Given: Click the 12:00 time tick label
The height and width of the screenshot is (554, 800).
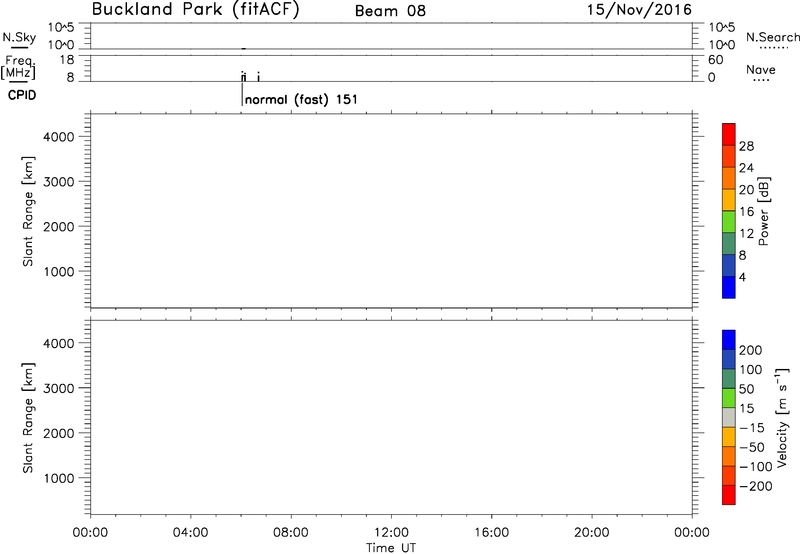Looking at the screenshot, I should (x=391, y=533).
